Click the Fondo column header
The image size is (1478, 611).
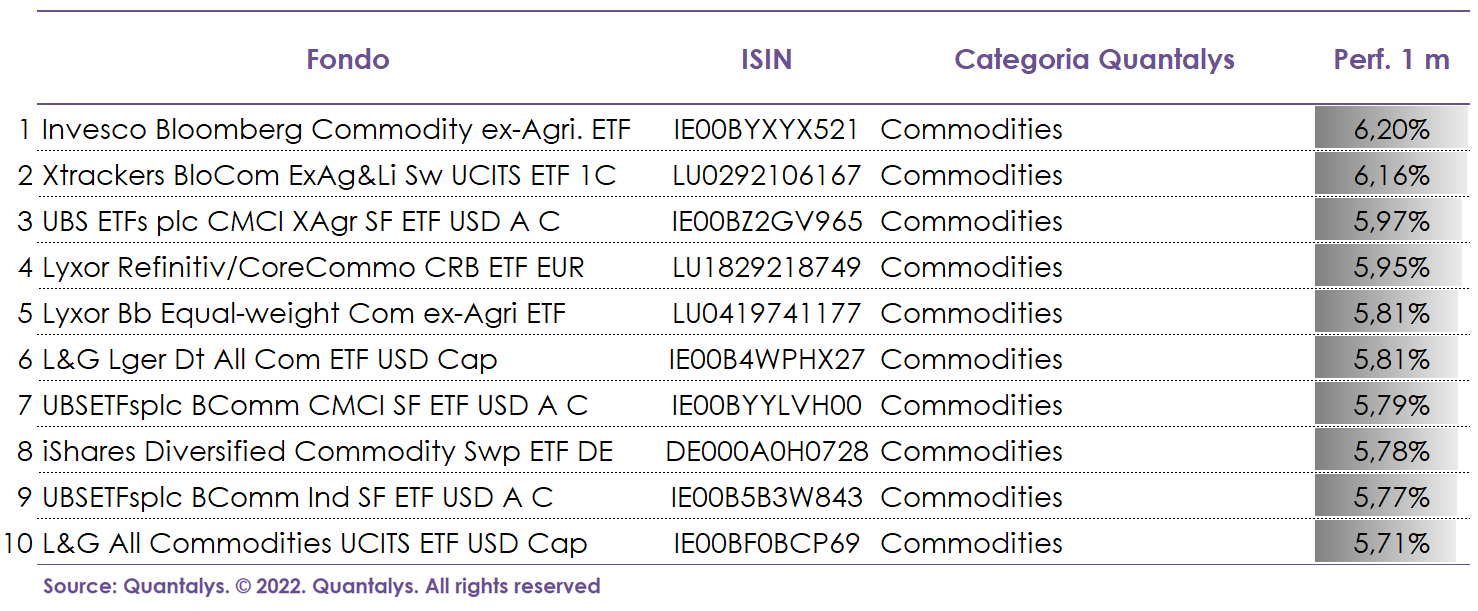click(x=347, y=59)
